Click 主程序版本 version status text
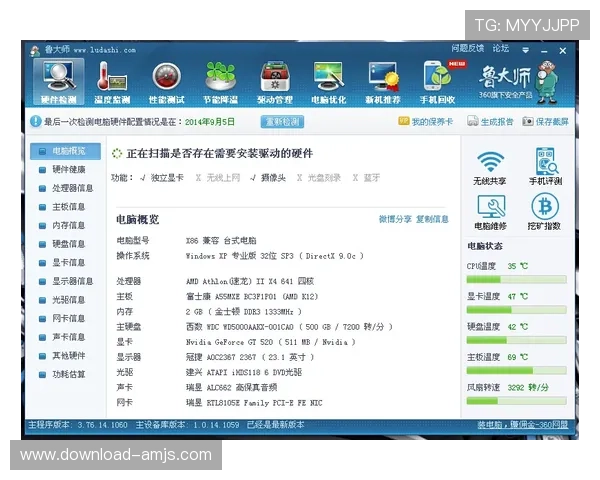Image resolution: width=600 pixels, height=480 pixels. tap(78, 425)
